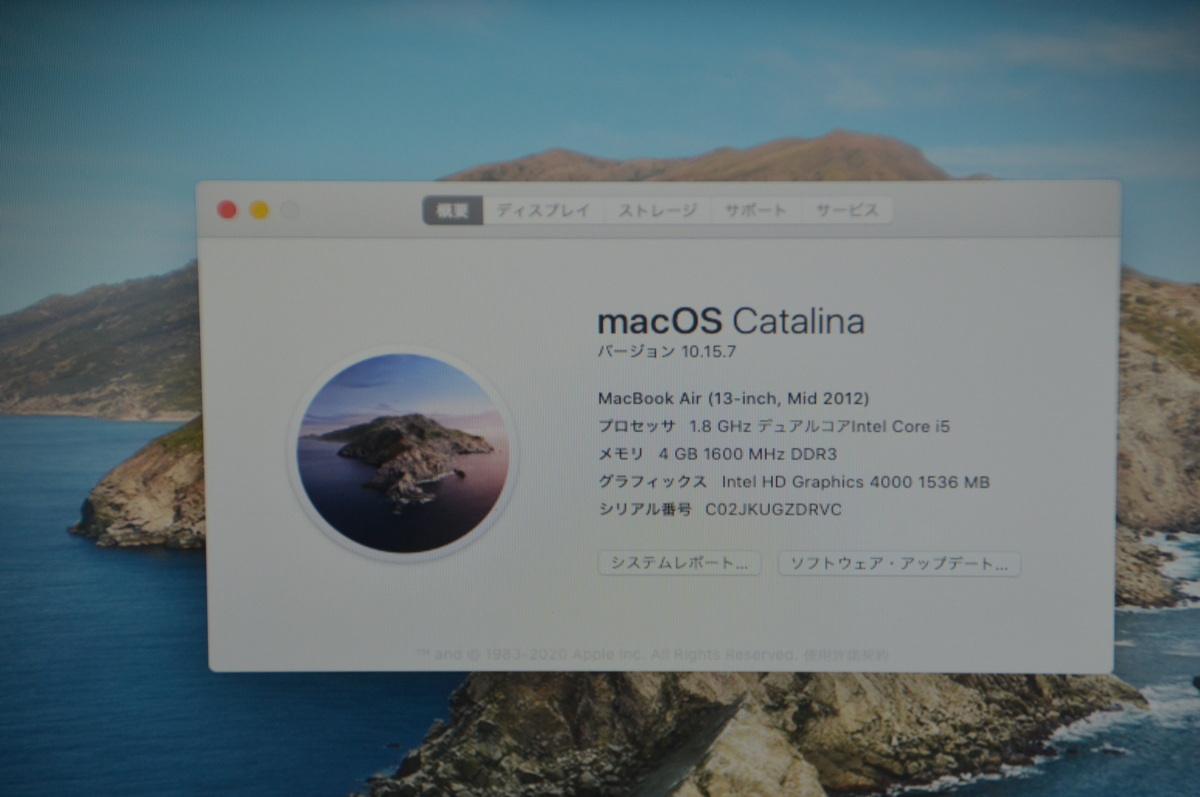The image size is (1200, 797).
Task: Click the macOS Catalina island logo
Action: click(404, 453)
